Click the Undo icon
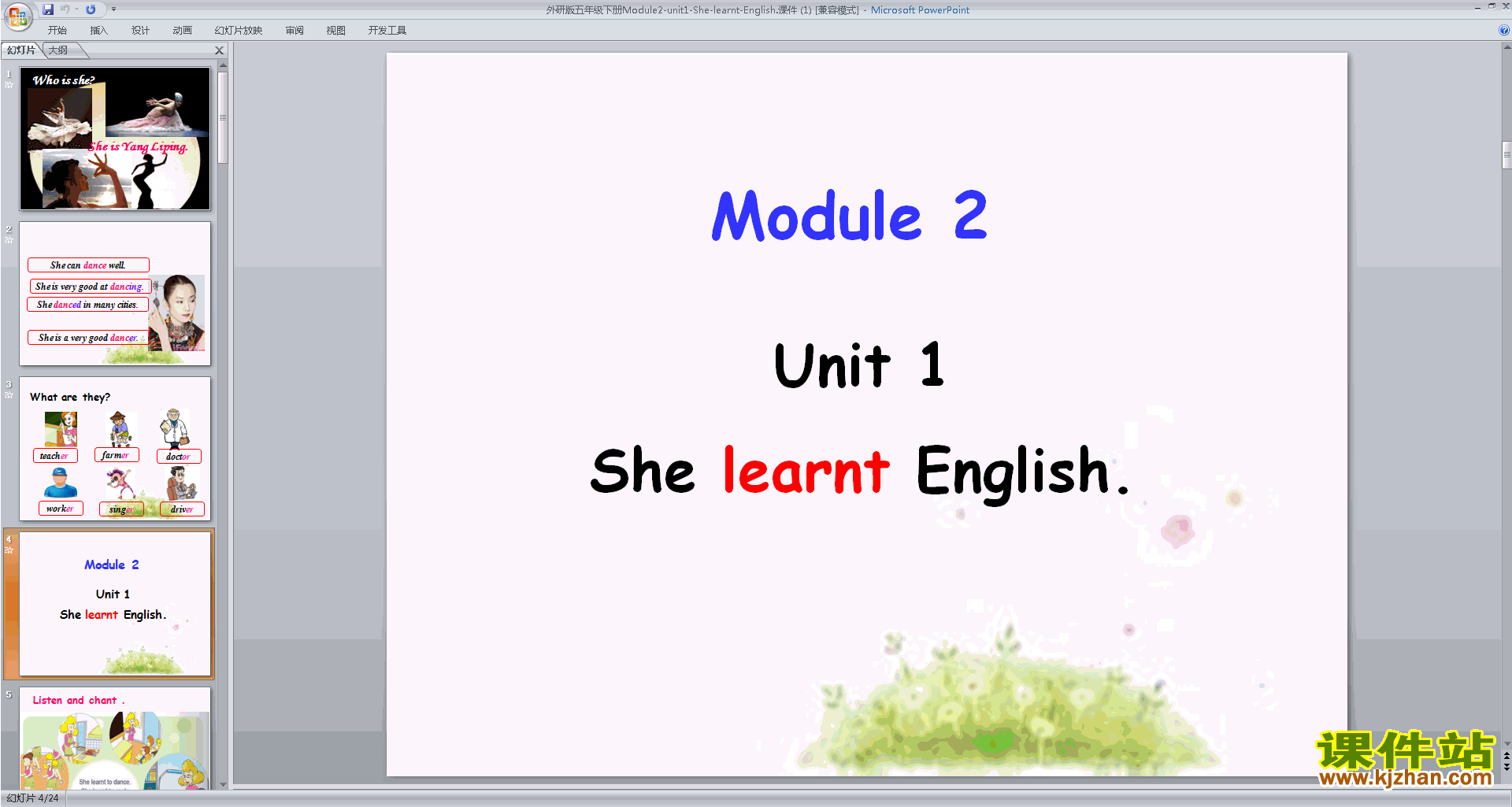This screenshot has height=807, width=1512. [65, 9]
